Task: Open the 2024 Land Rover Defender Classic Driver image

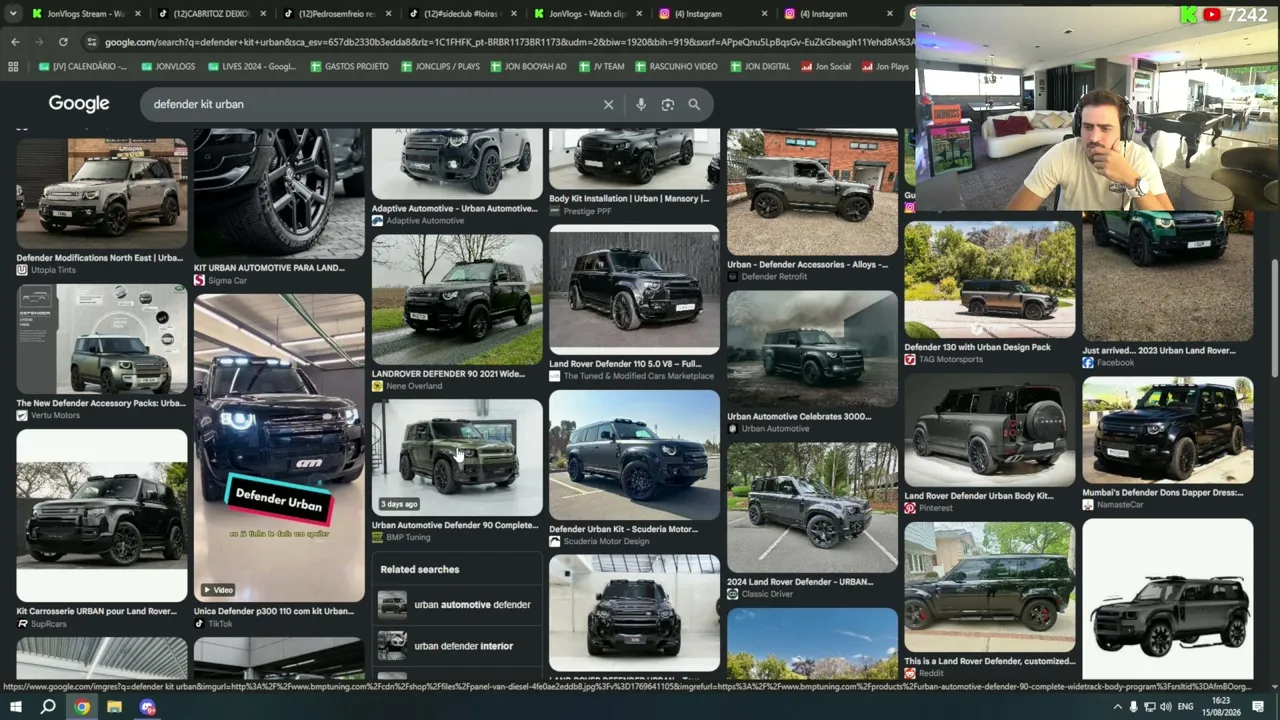Action: (x=812, y=508)
